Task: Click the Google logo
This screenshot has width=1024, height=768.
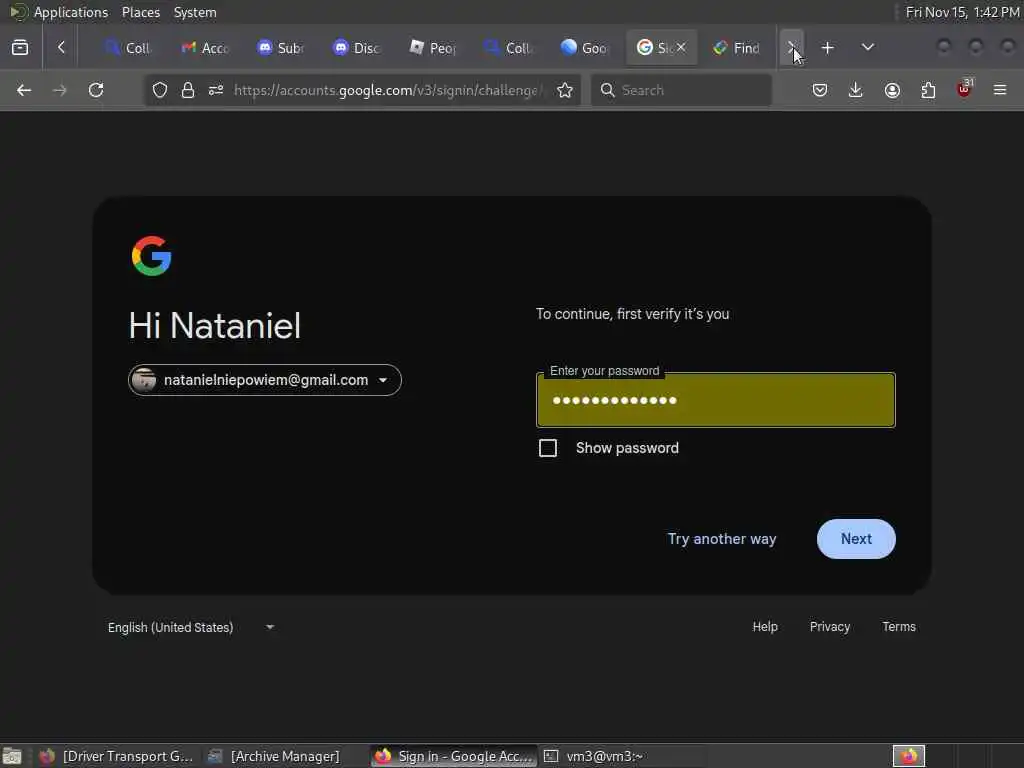Action: 152,256
